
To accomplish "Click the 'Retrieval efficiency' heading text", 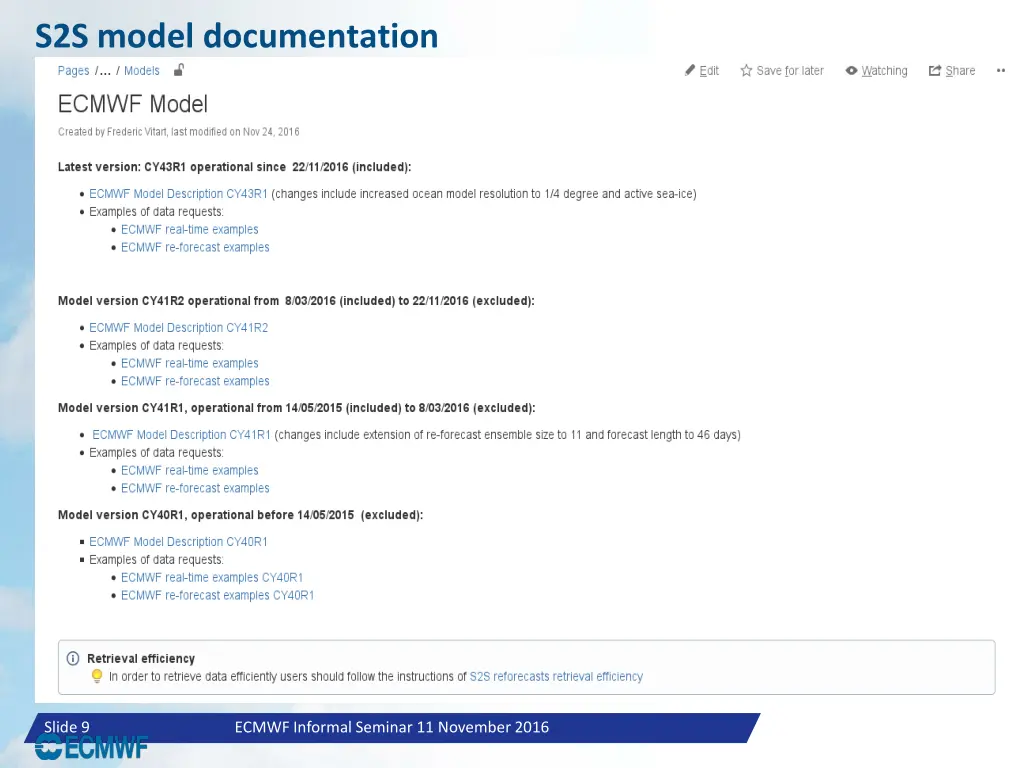I will click(x=141, y=659).
